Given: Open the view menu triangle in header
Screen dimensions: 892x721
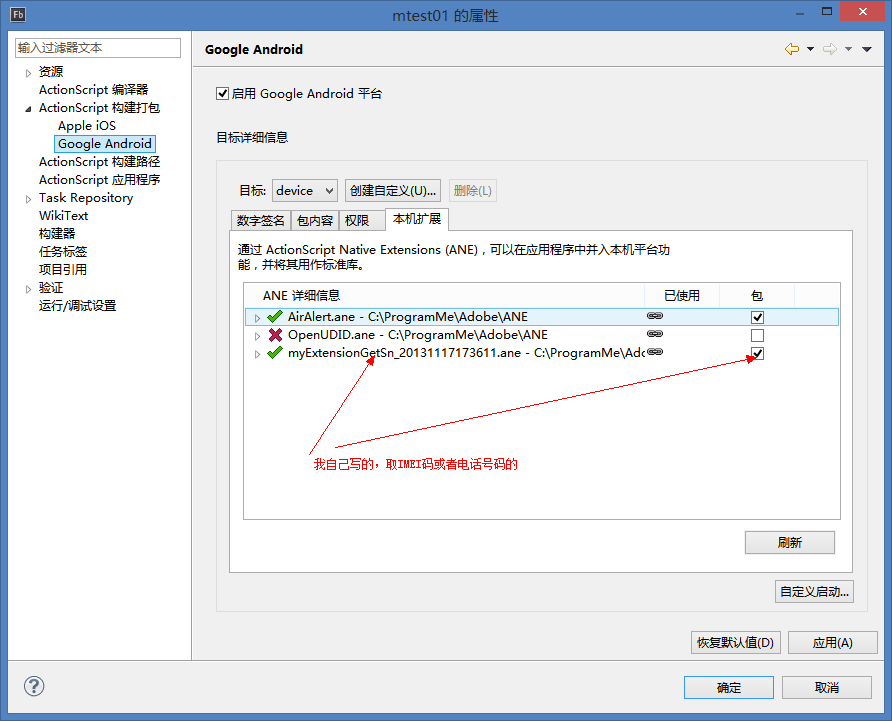Looking at the screenshot, I should click(x=867, y=50).
